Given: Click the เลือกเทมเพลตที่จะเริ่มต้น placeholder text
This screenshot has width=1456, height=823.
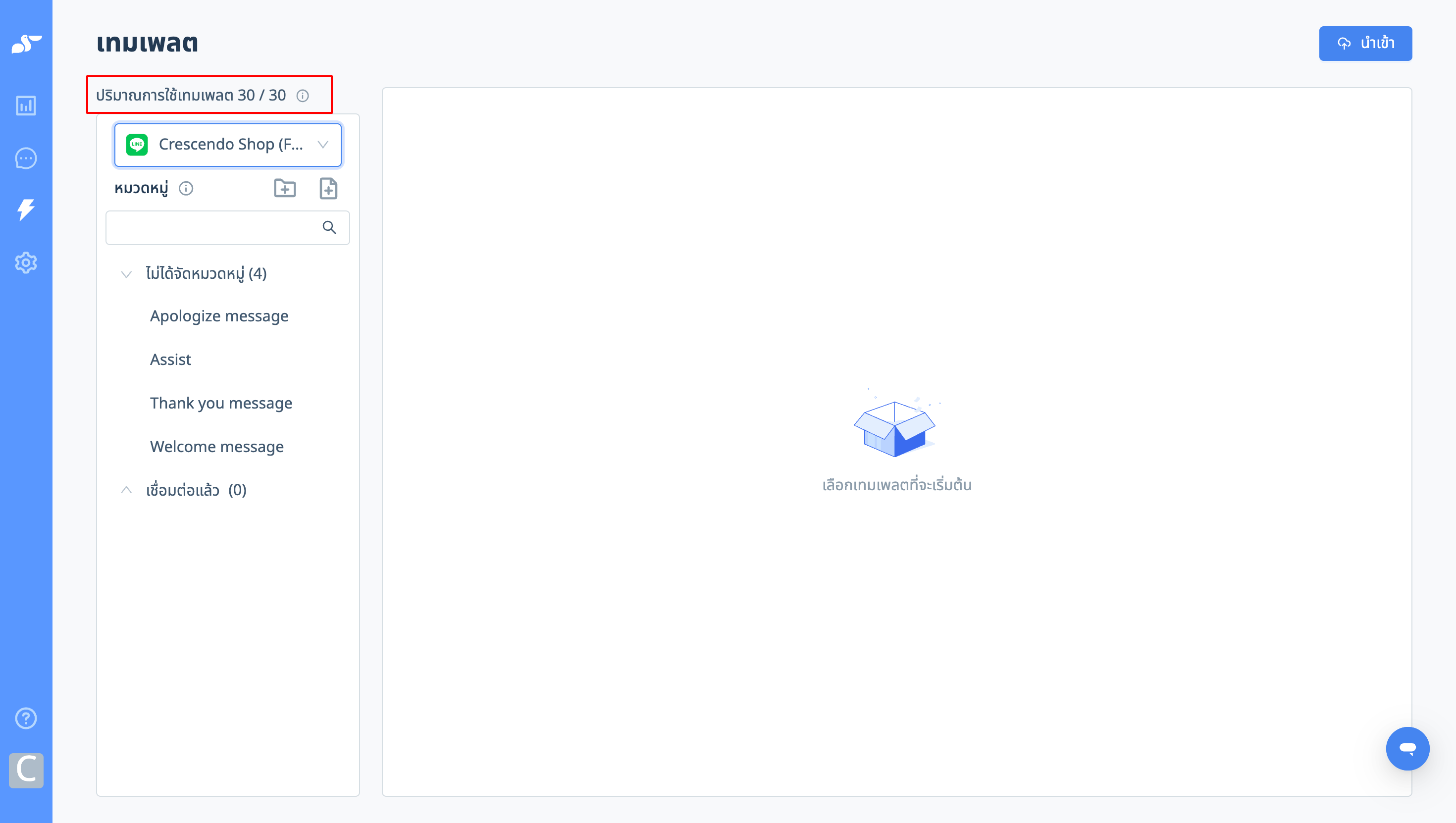Looking at the screenshot, I should coord(897,485).
